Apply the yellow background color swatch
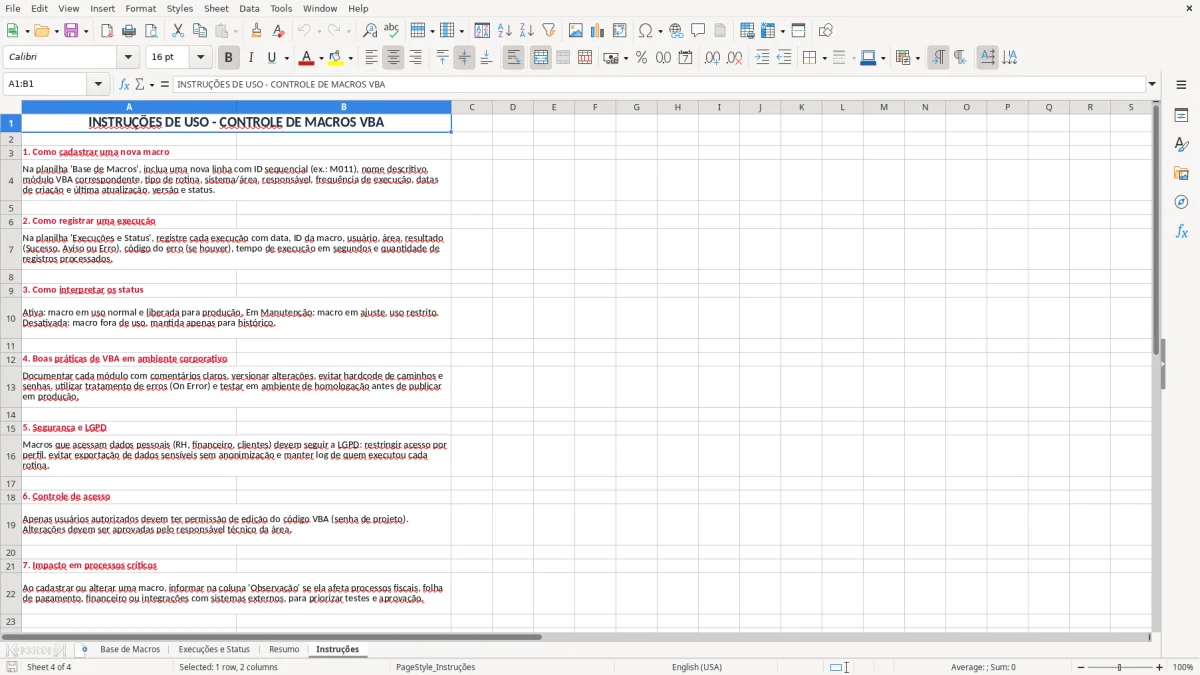 click(336, 58)
